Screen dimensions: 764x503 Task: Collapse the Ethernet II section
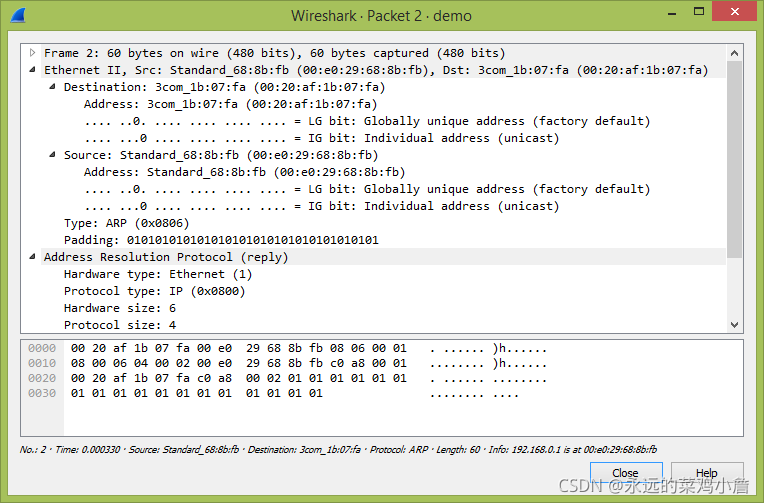(x=32, y=70)
